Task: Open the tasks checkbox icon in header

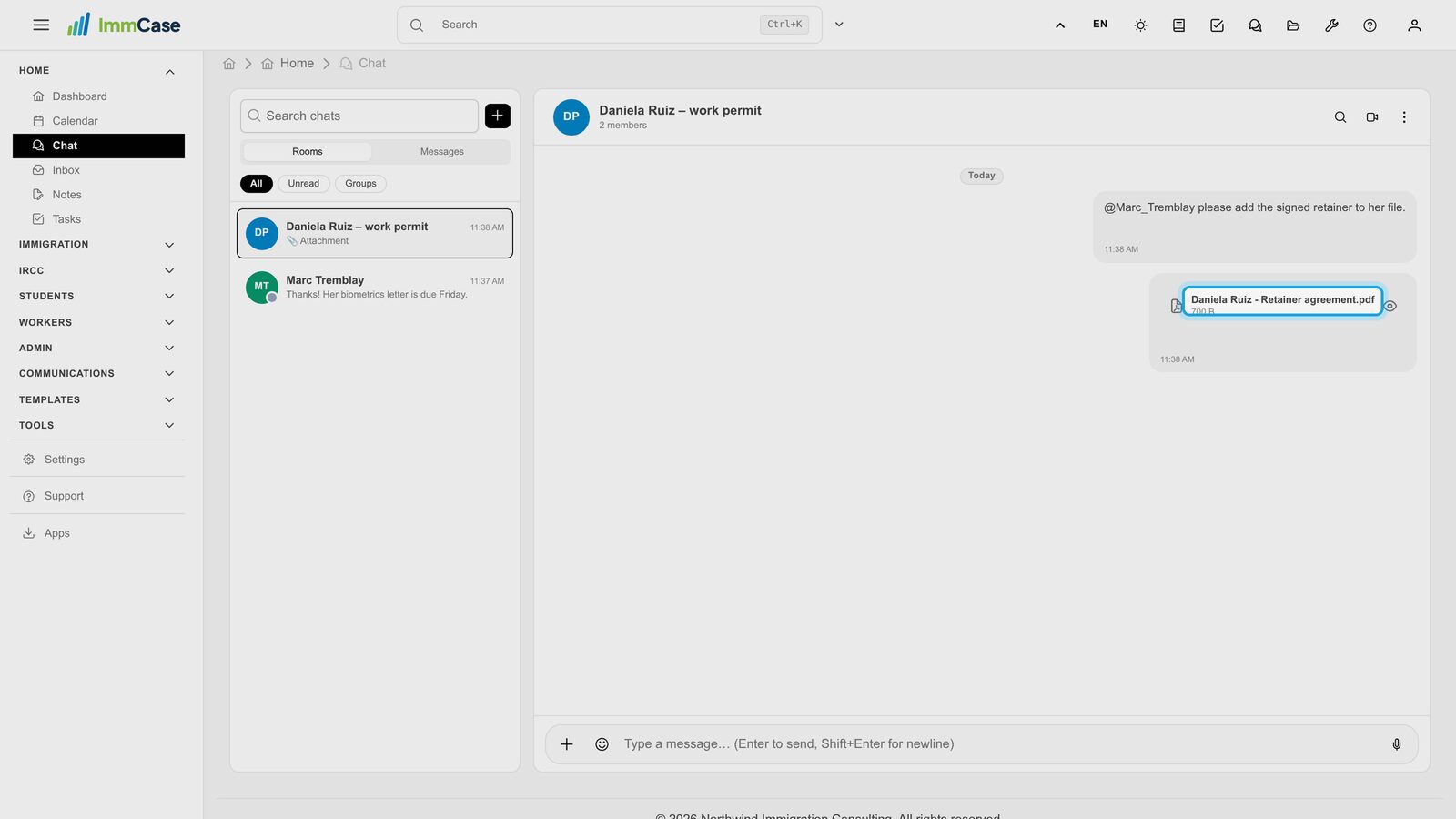Action: click(1217, 25)
